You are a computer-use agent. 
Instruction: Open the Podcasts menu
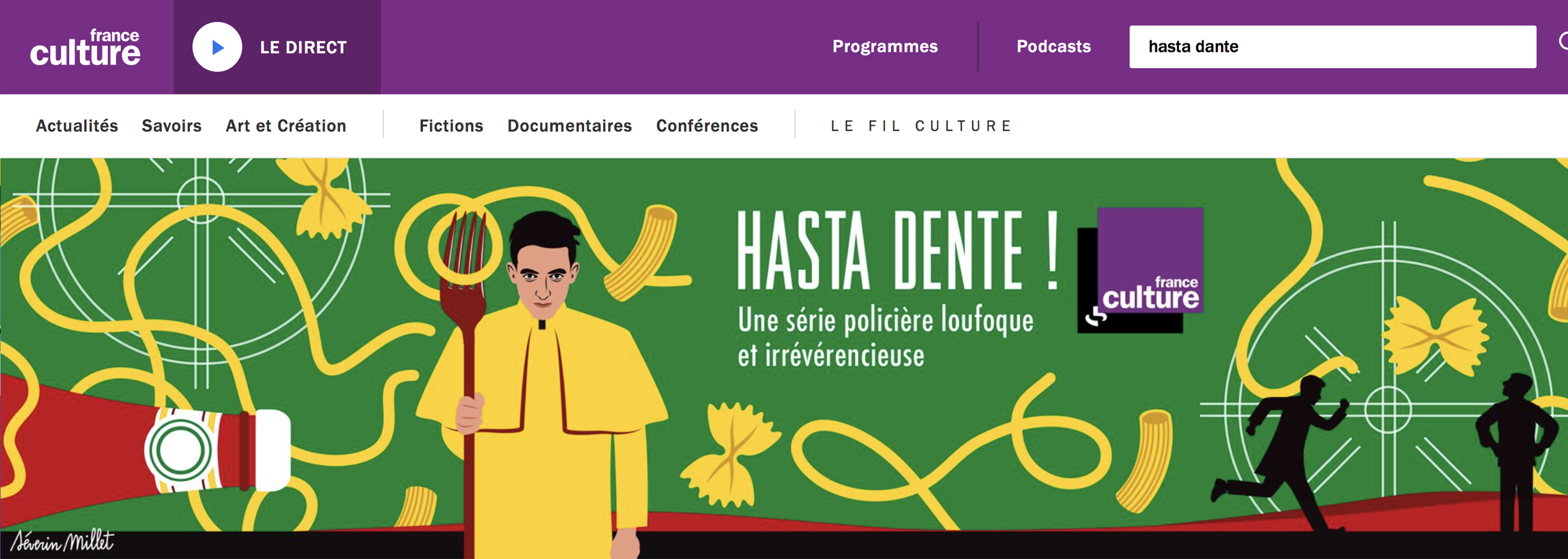pos(1053,46)
